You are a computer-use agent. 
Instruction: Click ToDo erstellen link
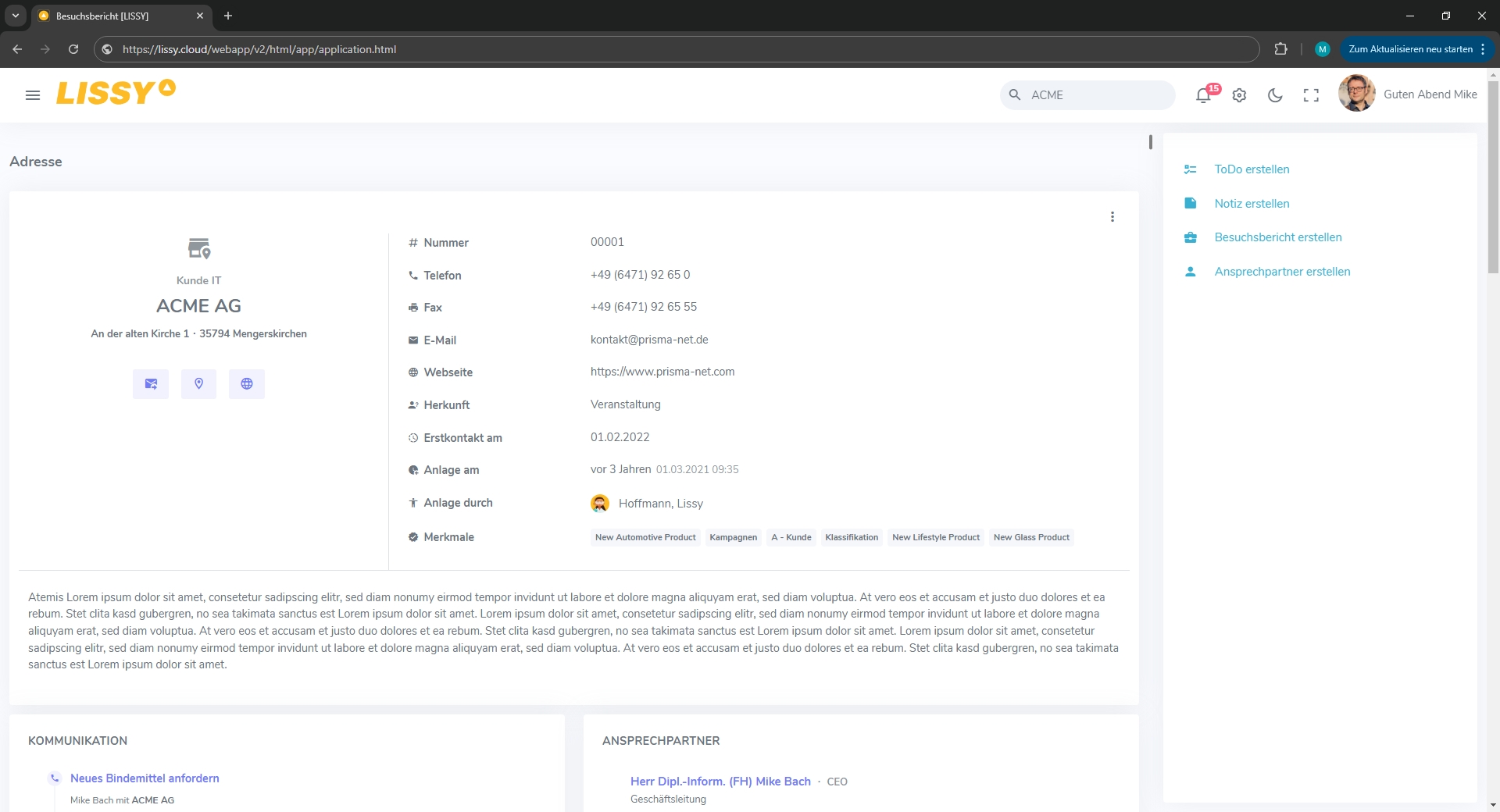click(x=1252, y=169)
